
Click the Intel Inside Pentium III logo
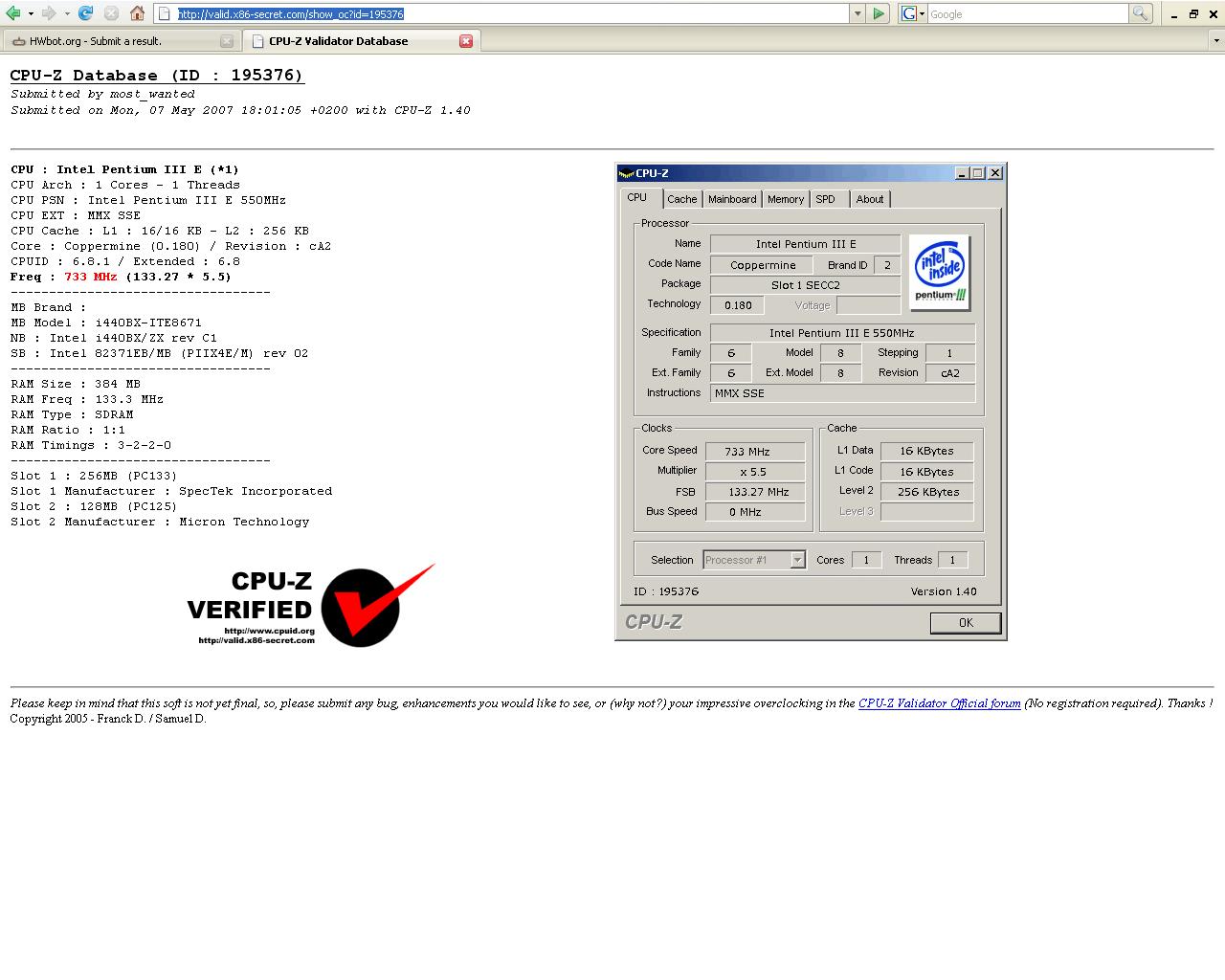(939, 272)
